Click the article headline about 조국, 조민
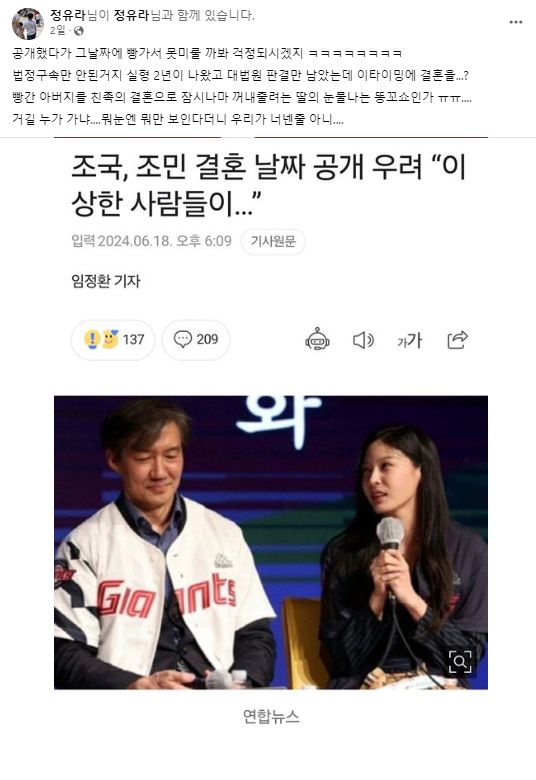The image size is (536, 780). pos(269,185)
